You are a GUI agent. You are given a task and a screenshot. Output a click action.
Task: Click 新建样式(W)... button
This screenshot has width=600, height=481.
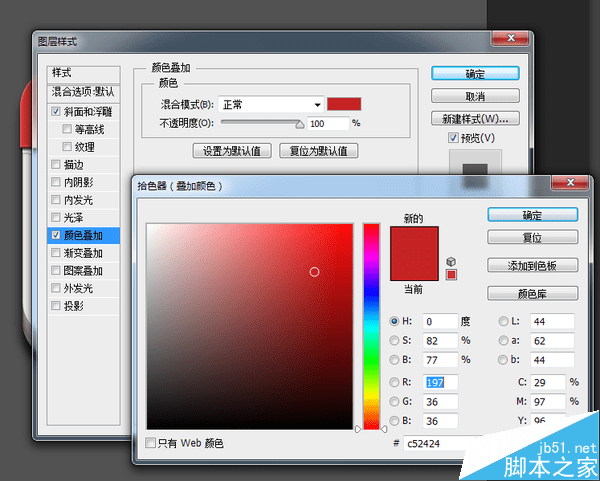pyautogui.click(x=475, y=119)
